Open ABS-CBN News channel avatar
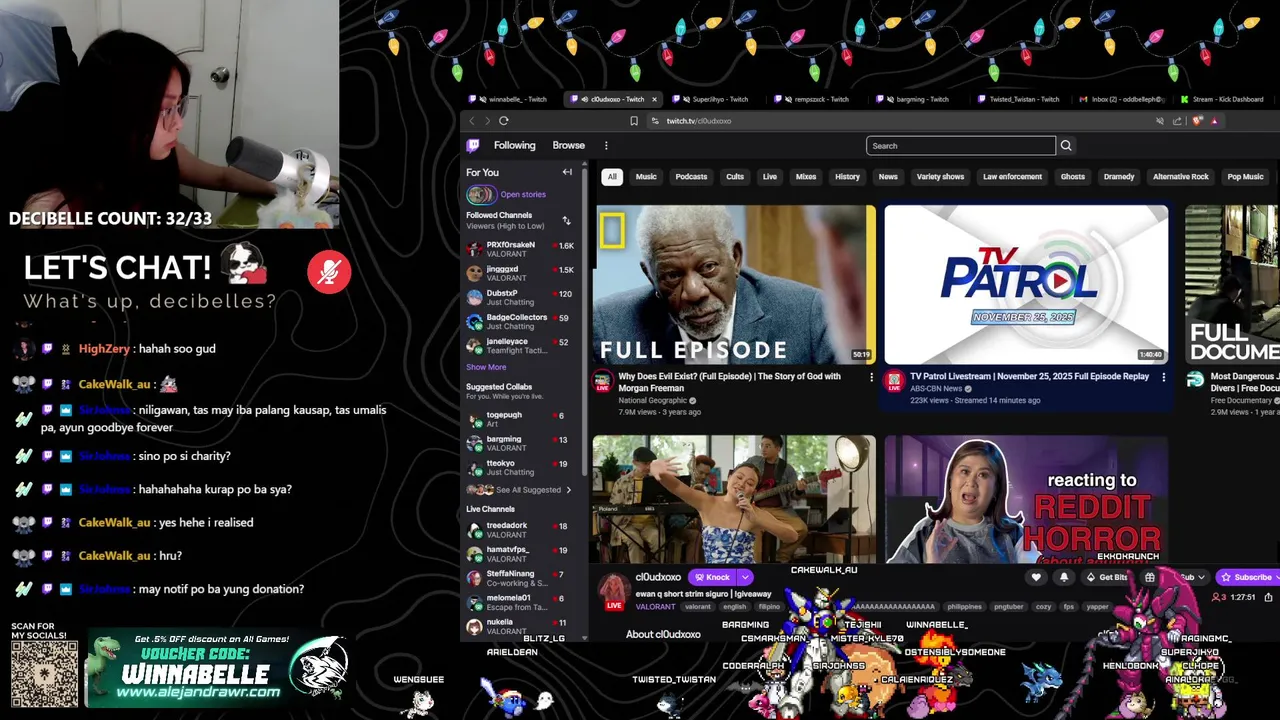Image resolution: width=1280 pixels, height=720 pixels. 894,381
